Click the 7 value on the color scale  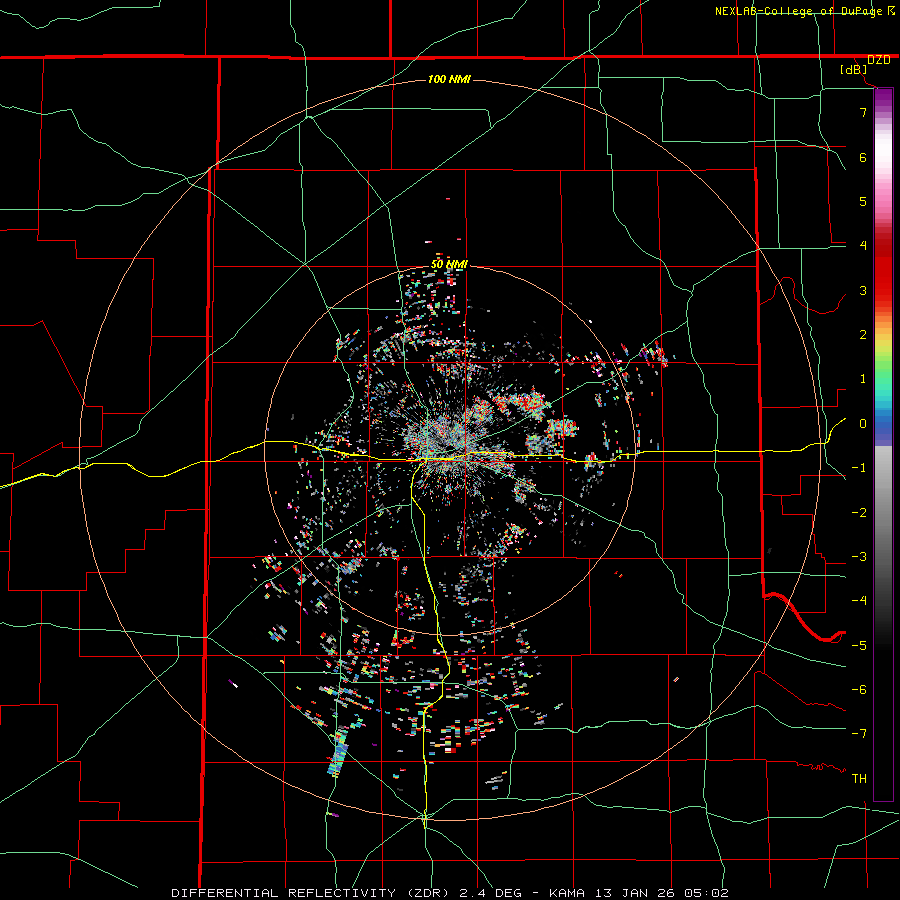point(863,112)
